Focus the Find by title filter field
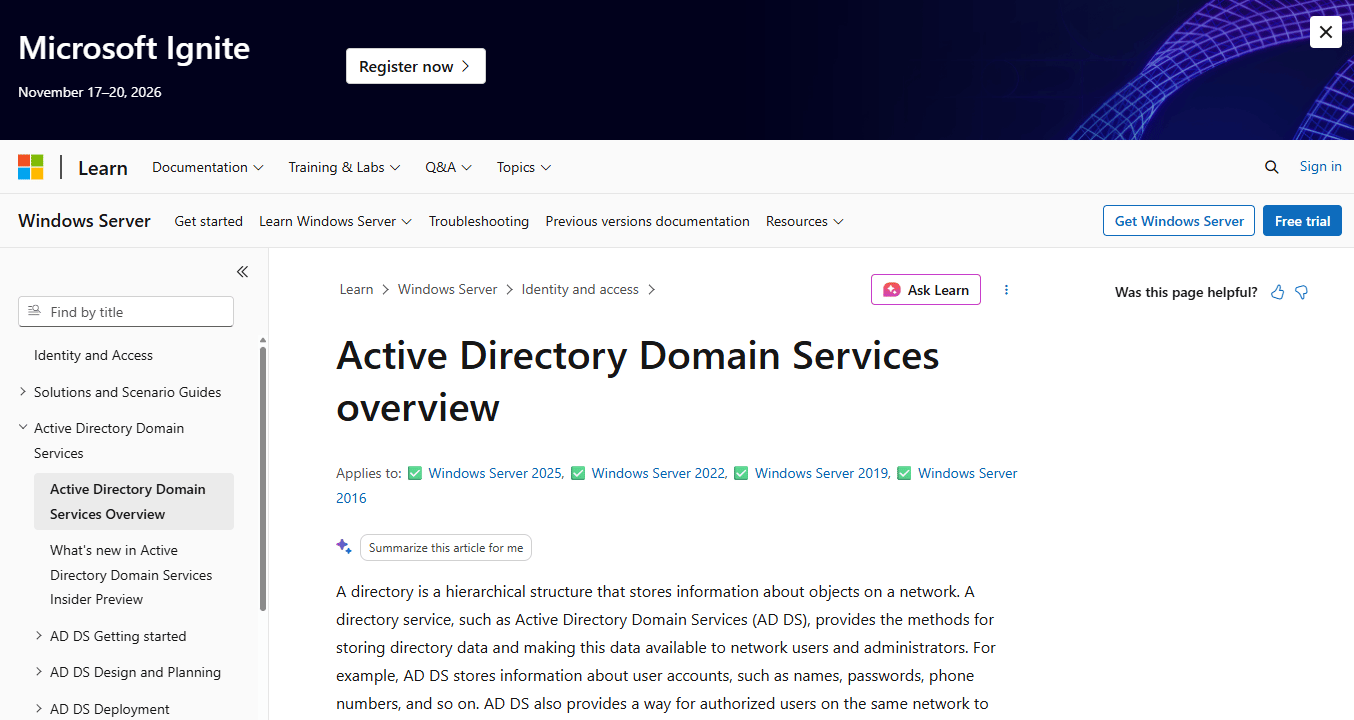1354x720 pixels. pyautogui.click(x=126, y=312)
